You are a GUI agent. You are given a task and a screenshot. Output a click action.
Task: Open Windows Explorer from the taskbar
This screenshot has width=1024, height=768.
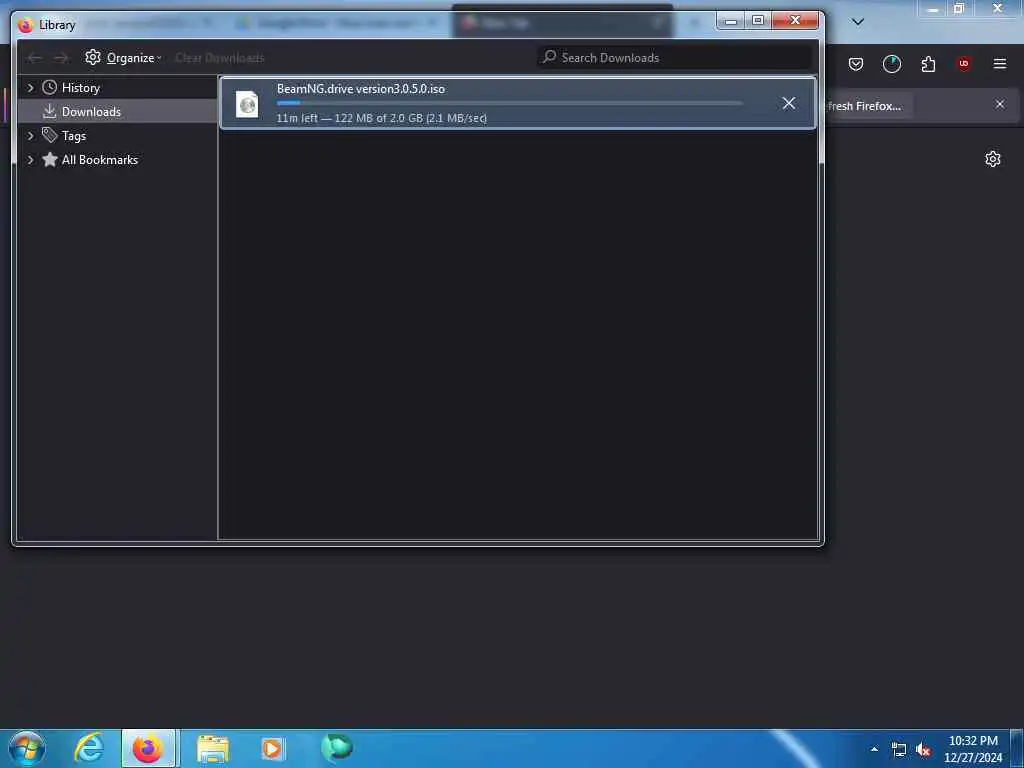coord(213,749)
